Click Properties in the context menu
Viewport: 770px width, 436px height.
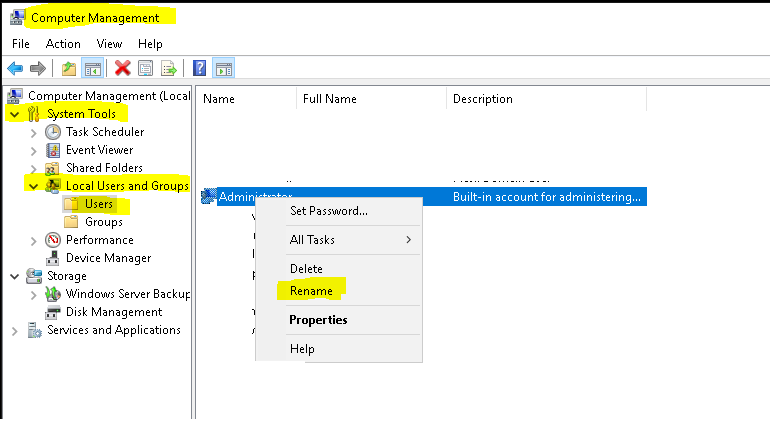(x=318, y=320)
